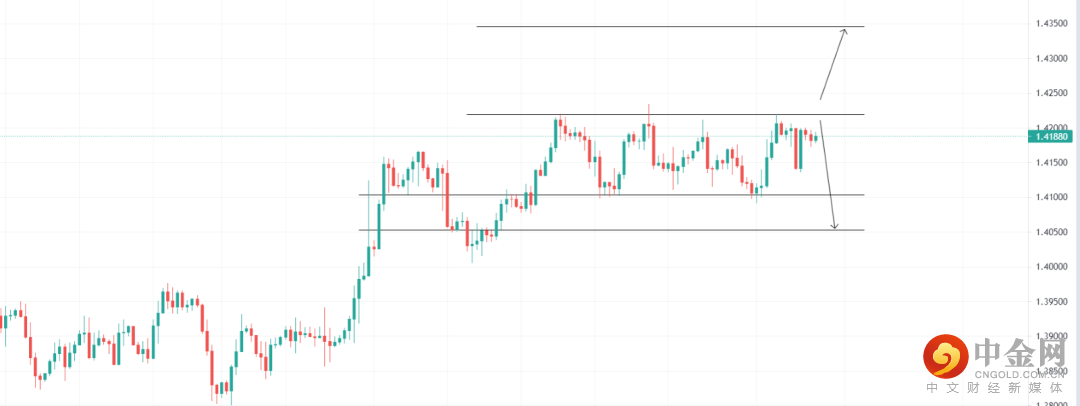
Task: Click the downward arrow's arrowhead tip
Action: coord(835,229)
